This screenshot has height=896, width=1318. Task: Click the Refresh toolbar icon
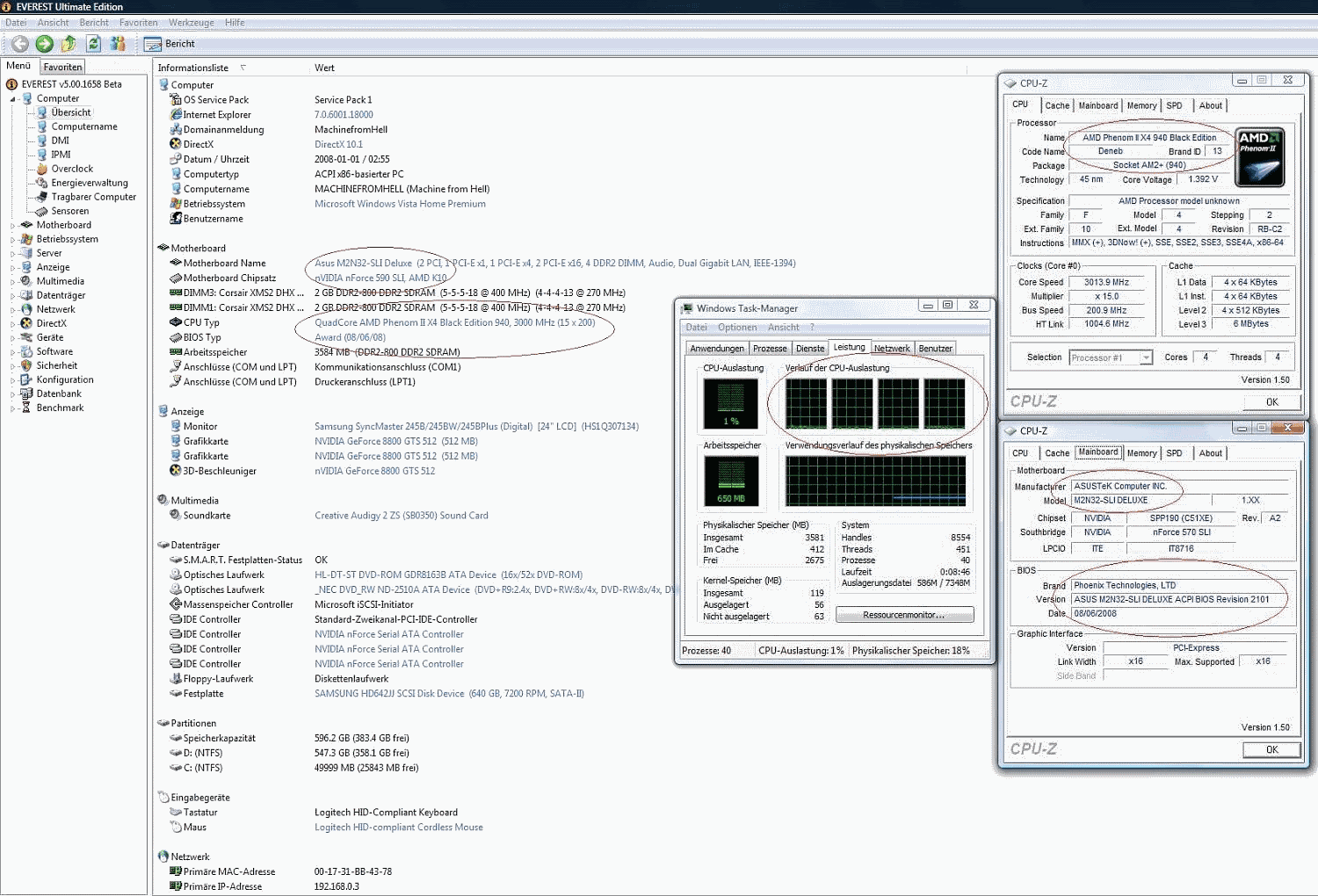tap(93, 44)
